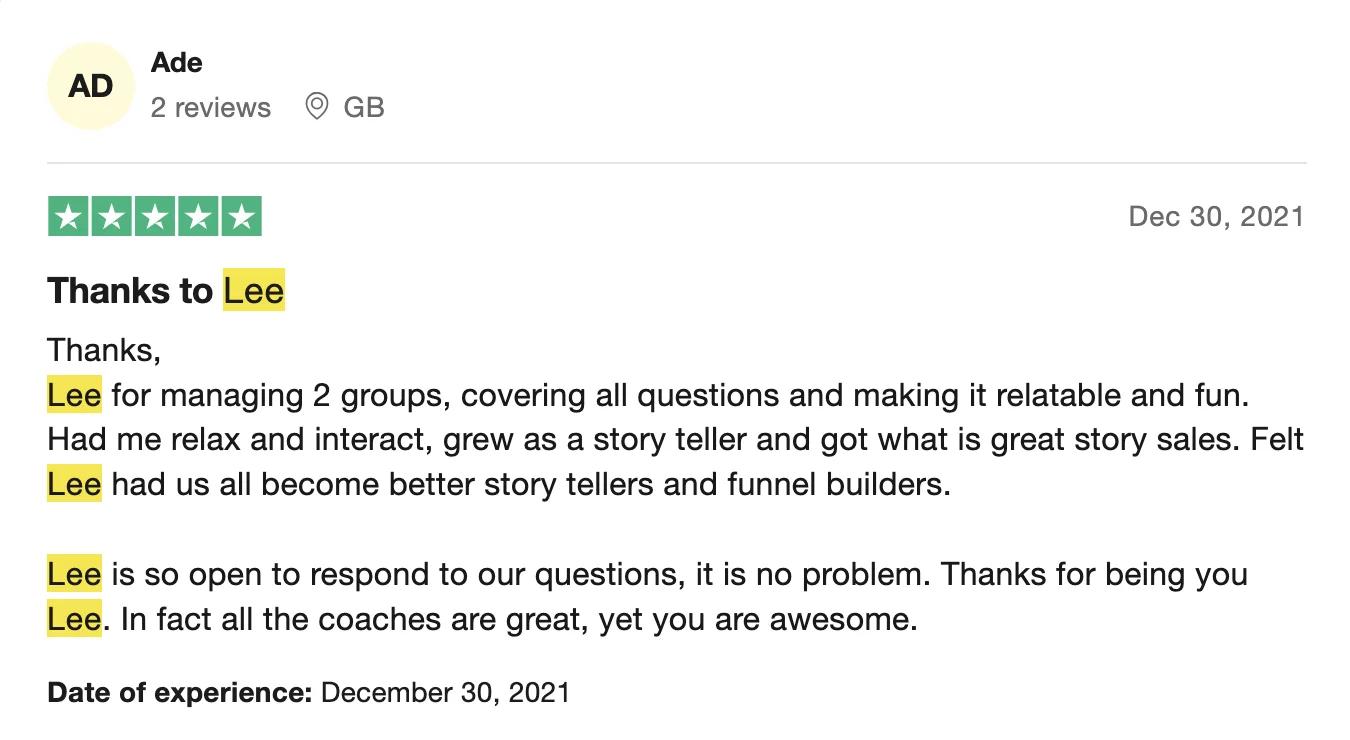Open the 'Thanks to Lee' review title
Image resolution: width=1350 pixels, height=740 pixels.
[x=166, y=291]
